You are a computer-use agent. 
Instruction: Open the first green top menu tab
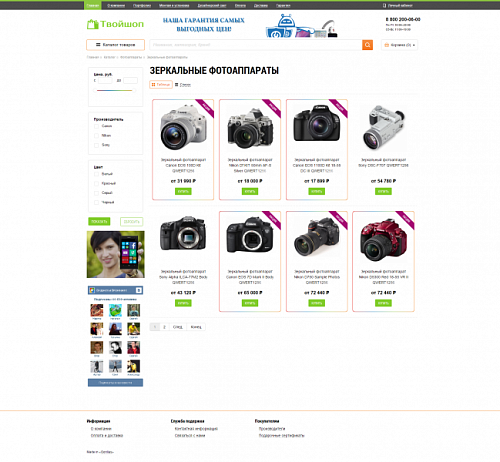tap(93, 5)
